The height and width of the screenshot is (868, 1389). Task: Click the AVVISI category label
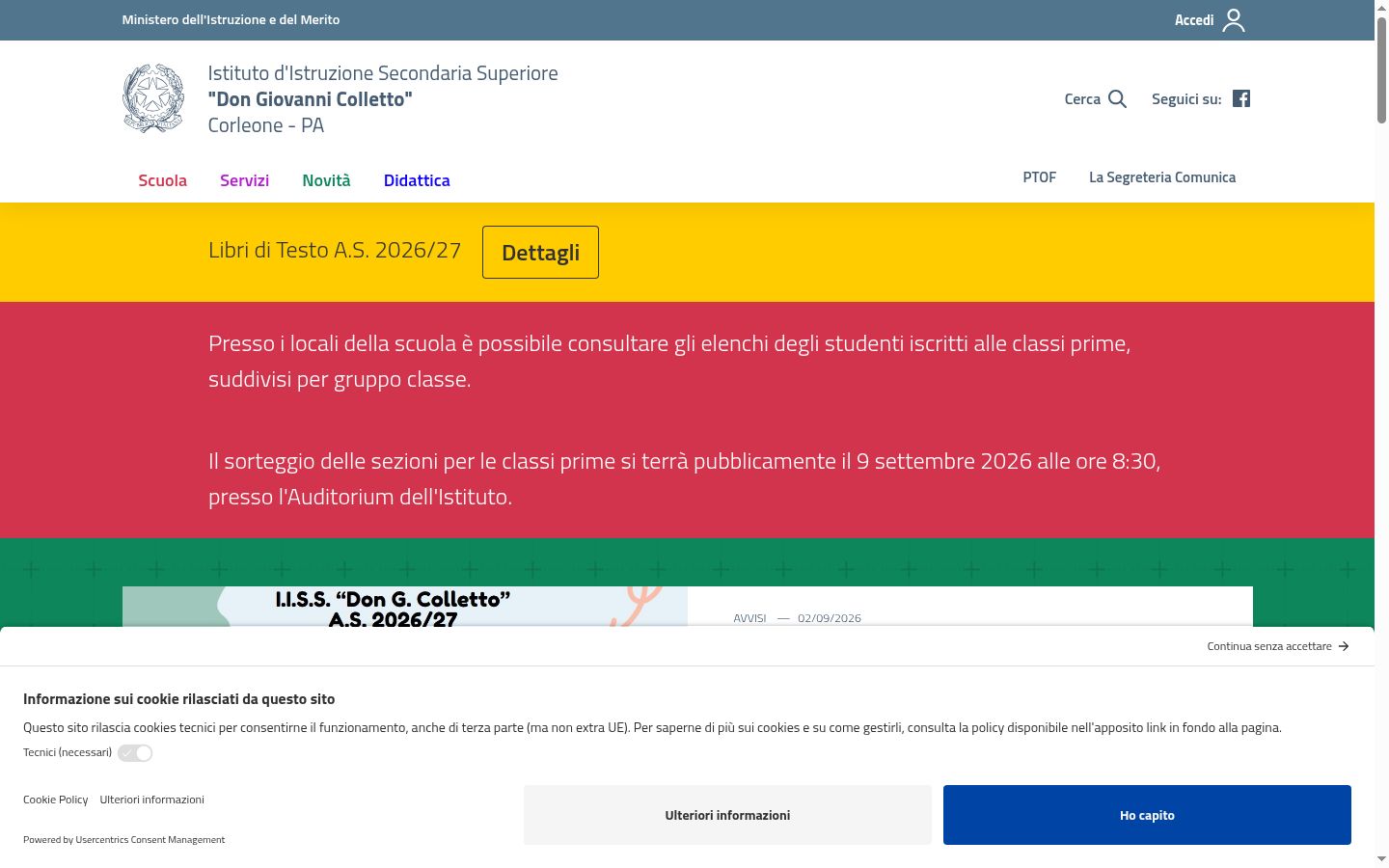point(749,618)
